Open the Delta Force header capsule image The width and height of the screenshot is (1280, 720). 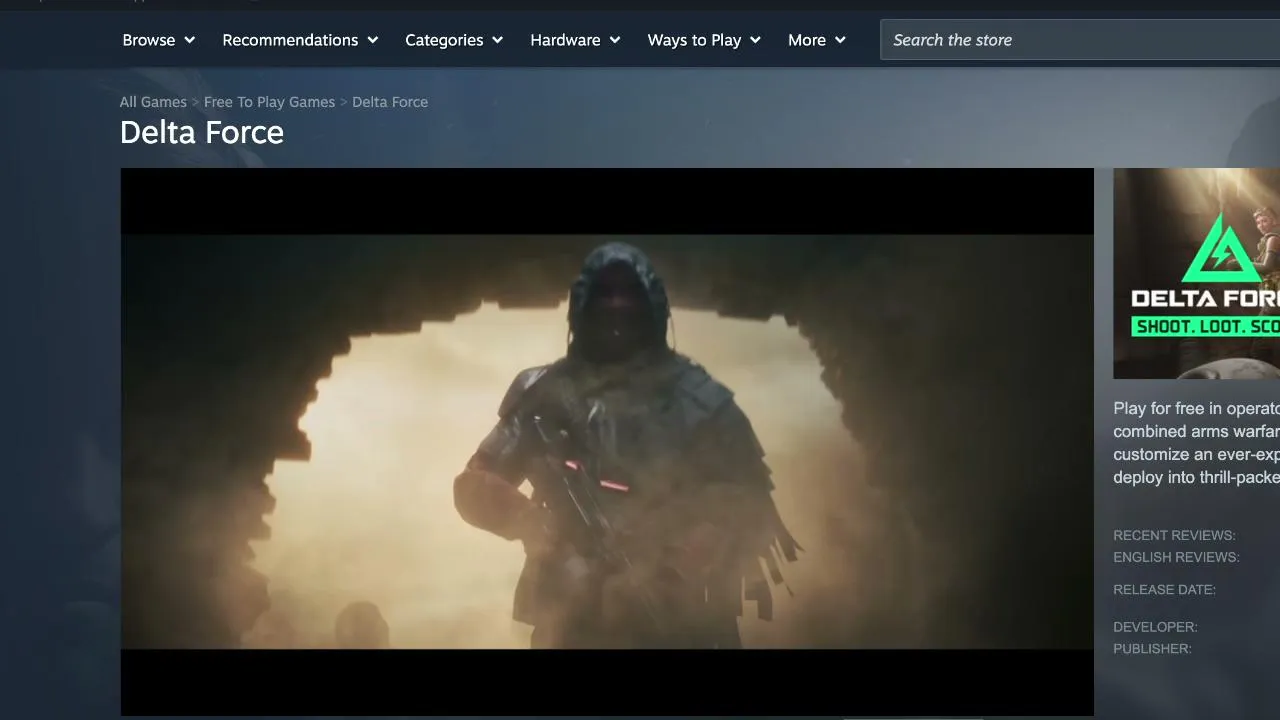point(1196,273)
